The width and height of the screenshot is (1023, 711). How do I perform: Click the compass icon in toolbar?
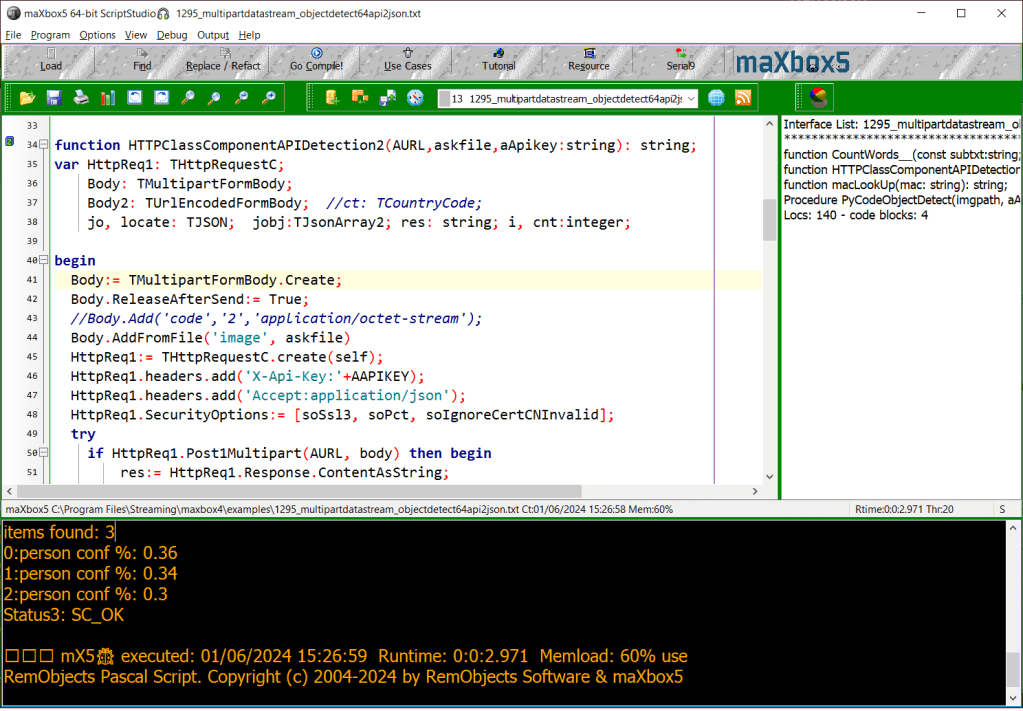415,97
